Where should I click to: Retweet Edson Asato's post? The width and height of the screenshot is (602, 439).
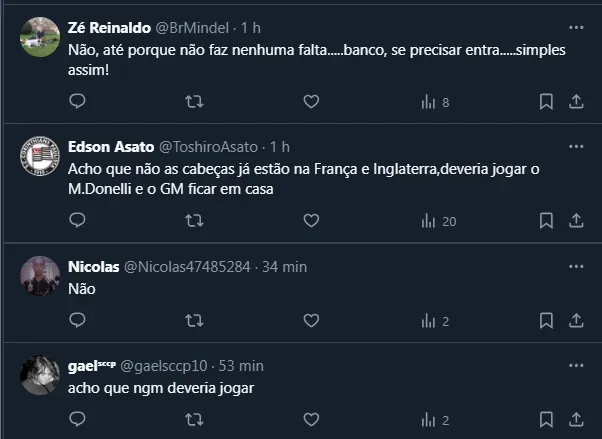(x=195, y=220)
